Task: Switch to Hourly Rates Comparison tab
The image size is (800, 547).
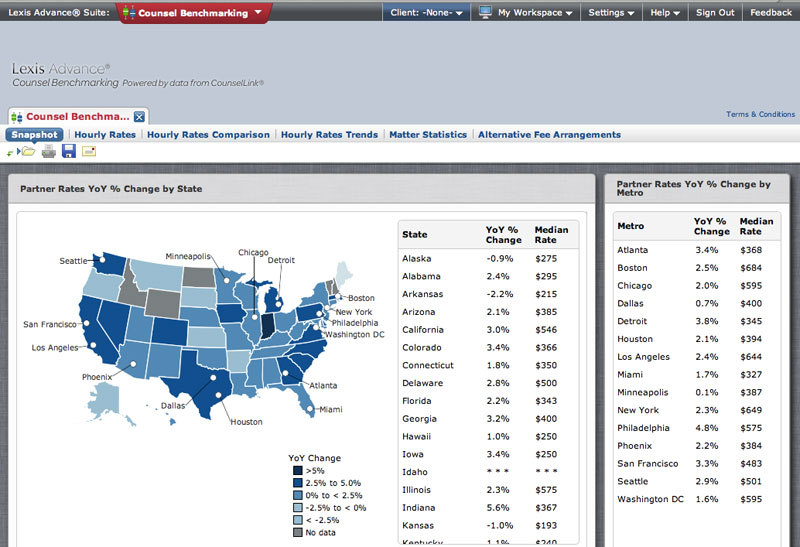Action: tap(208, 135)
